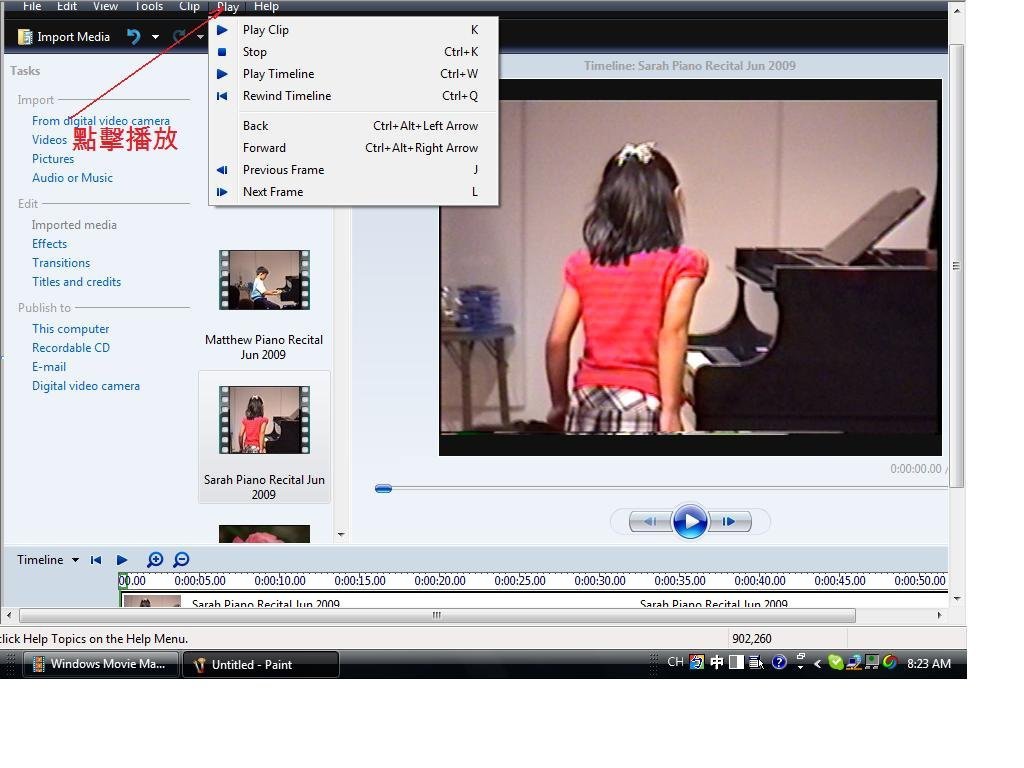Zoom out the timeline with magnifier minus
The height and width of the screenshot is (768, 1024).
point(181,560)
